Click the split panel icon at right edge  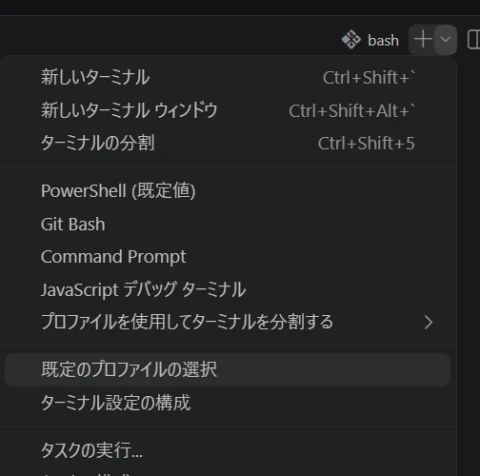point(473,40)
